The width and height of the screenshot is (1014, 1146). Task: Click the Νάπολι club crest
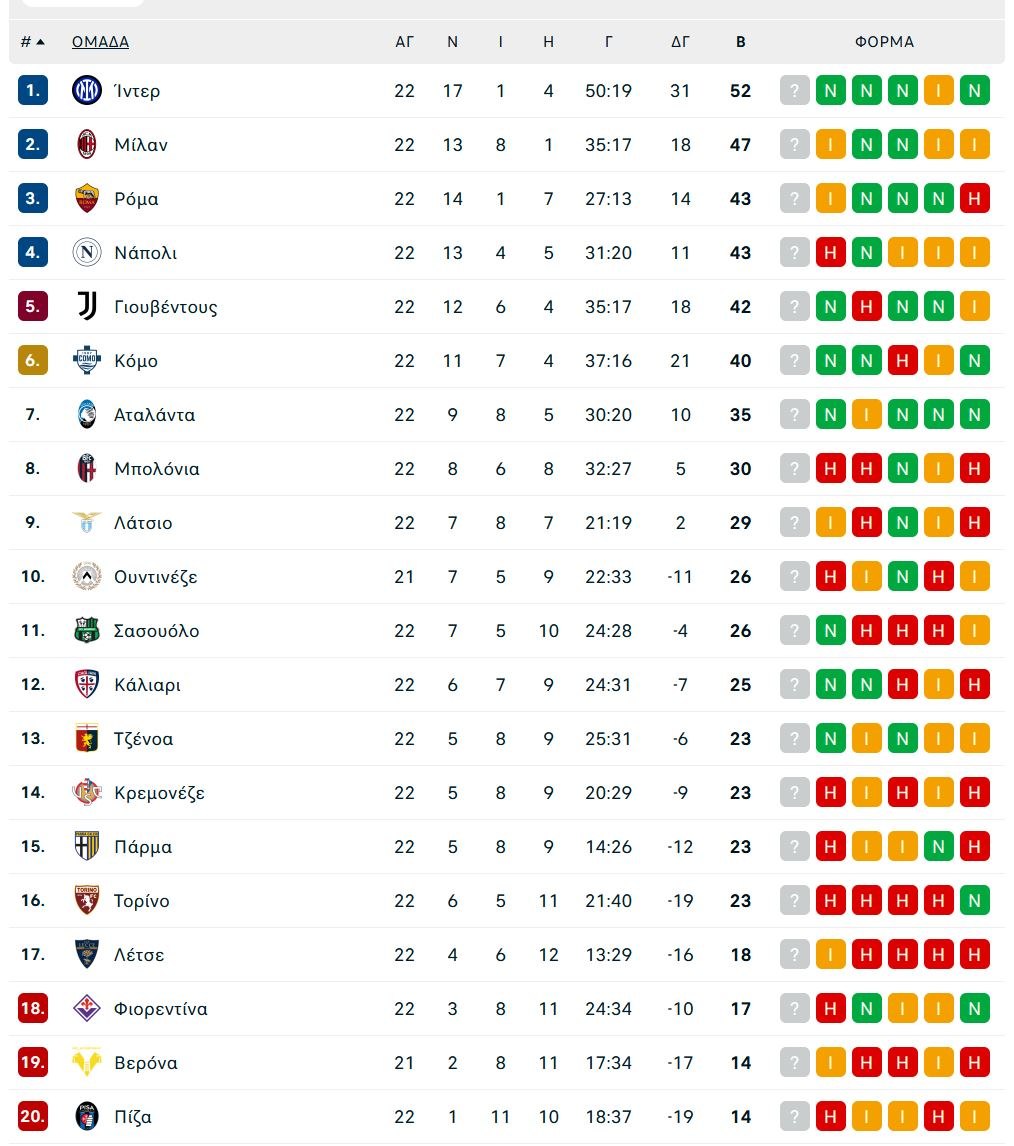[x=88, y=252]
